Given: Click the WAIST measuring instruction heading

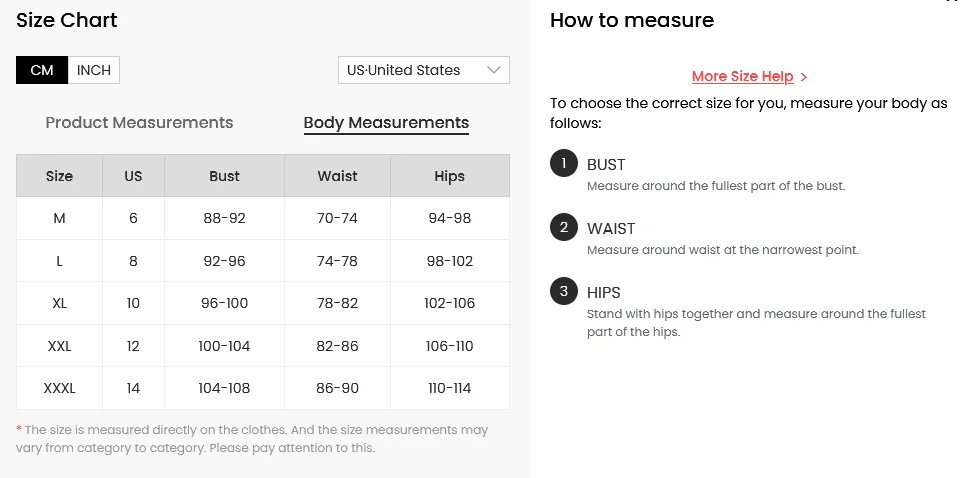Looking at the screenshot, I should [x=611, y=229].
